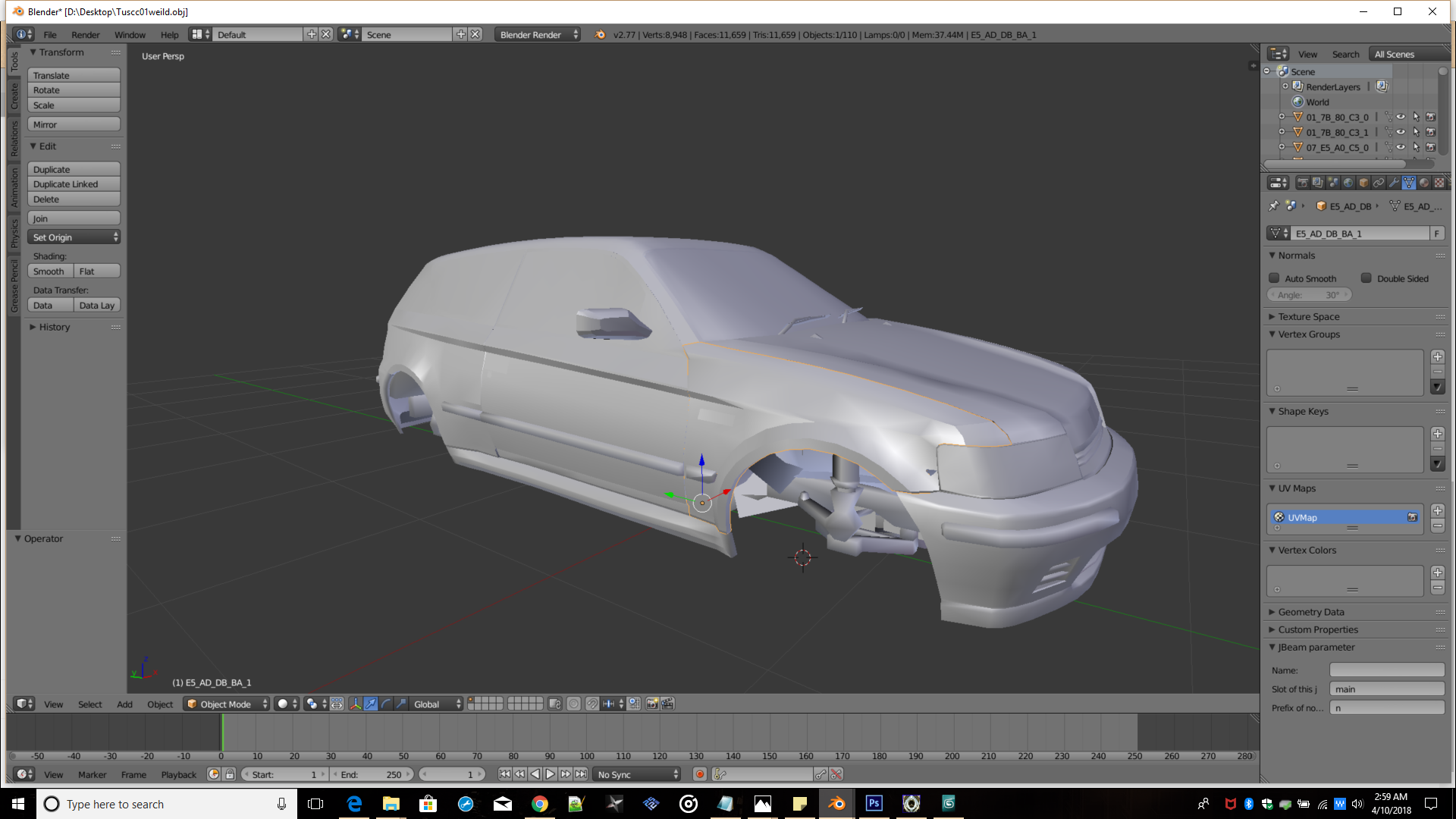1456x819 pixels.
Task: Open the Window menu
Action: [130, 35]
